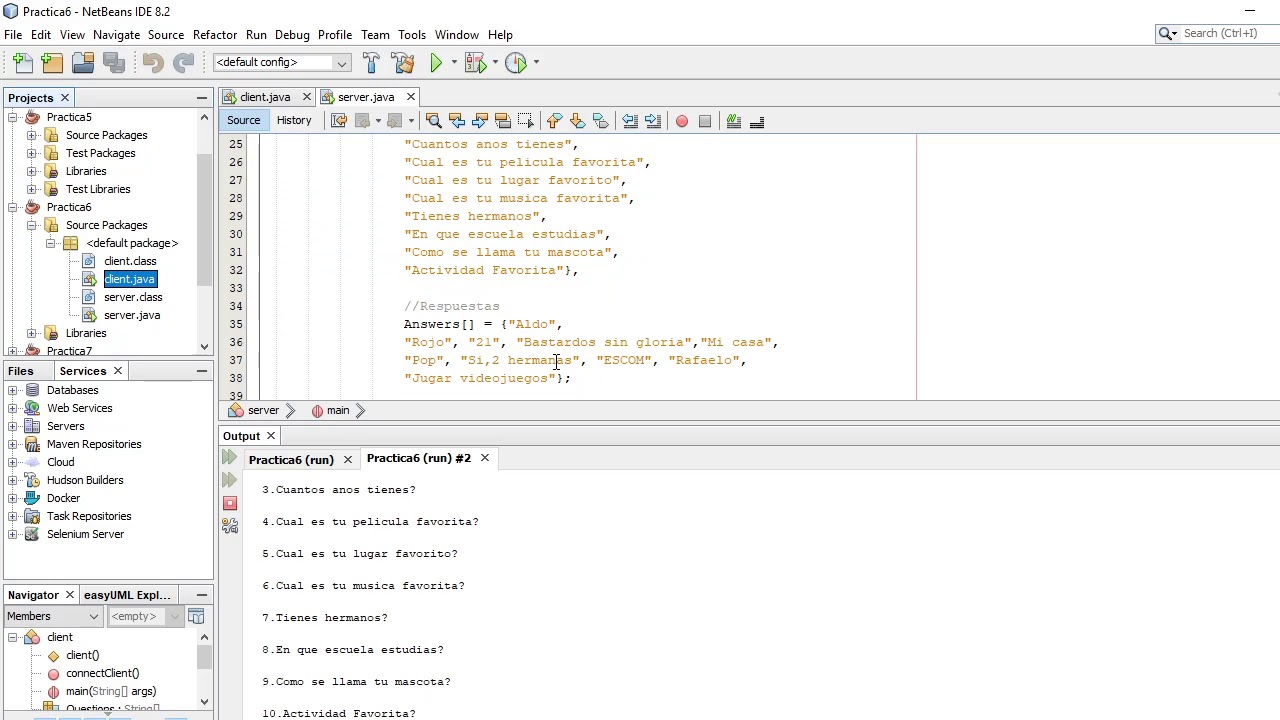Viewport: 1280px width, 720px height.
Task: Click the Debug Project toolbar icon
Action: [x=475, y=62]
